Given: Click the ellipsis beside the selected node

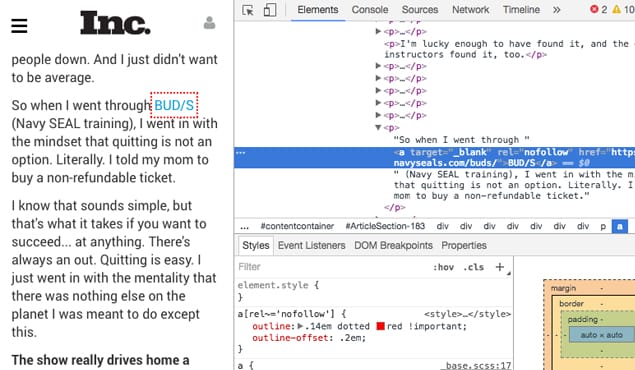Looking at the screenshot, I should [x=241, y=153].
